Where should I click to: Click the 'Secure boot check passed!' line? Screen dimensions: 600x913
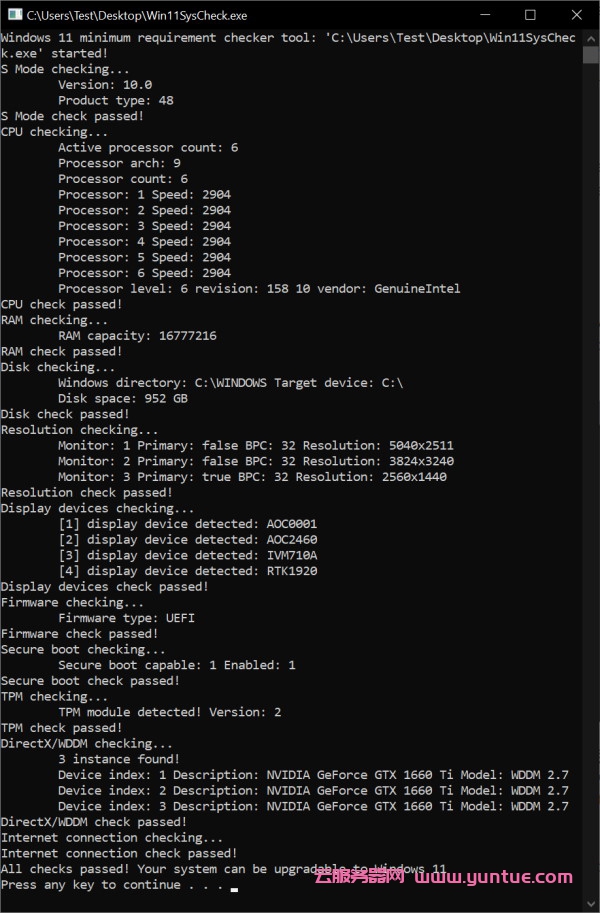pyautogui.click(x=90, y=681)
